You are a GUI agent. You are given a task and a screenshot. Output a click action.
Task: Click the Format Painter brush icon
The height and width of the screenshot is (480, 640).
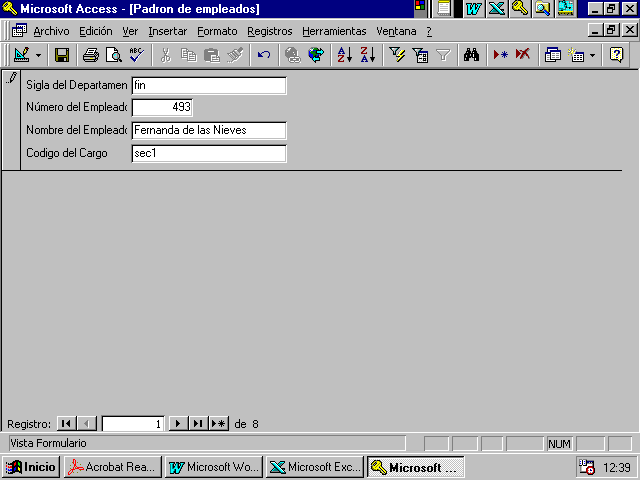point(235,55)
